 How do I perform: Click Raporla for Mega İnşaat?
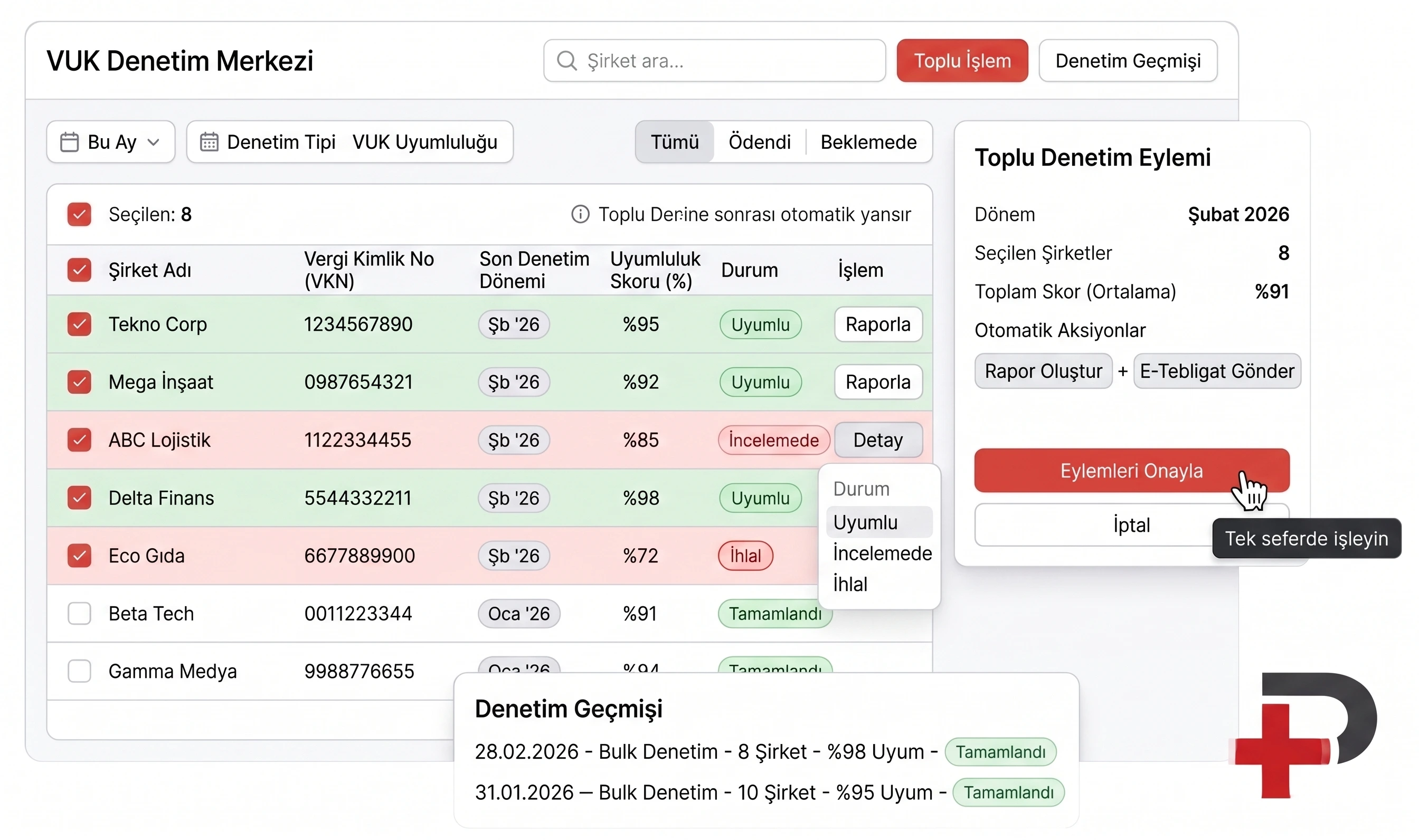coord(878,382)
